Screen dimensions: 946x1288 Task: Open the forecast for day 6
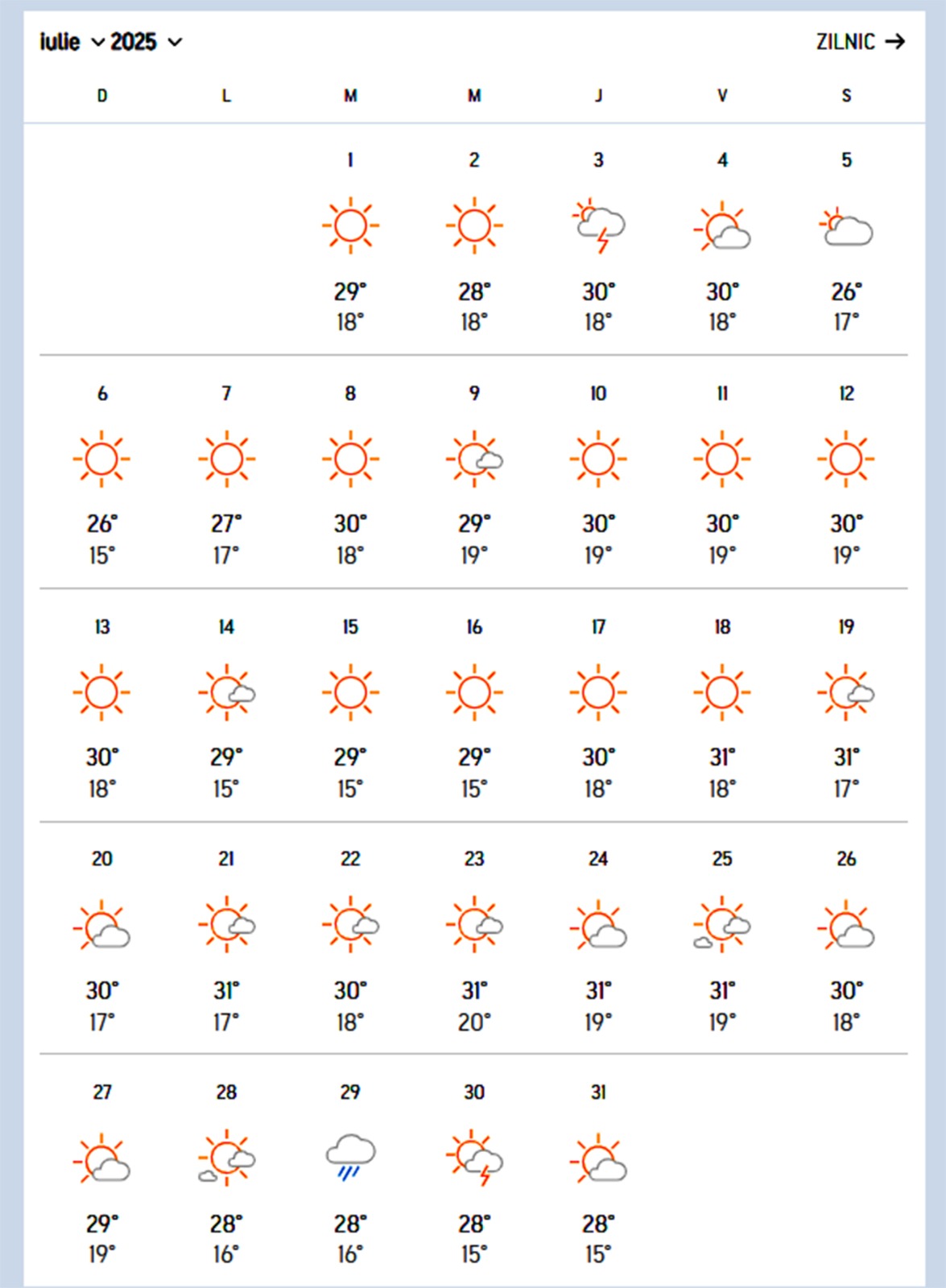pos(102,394)
